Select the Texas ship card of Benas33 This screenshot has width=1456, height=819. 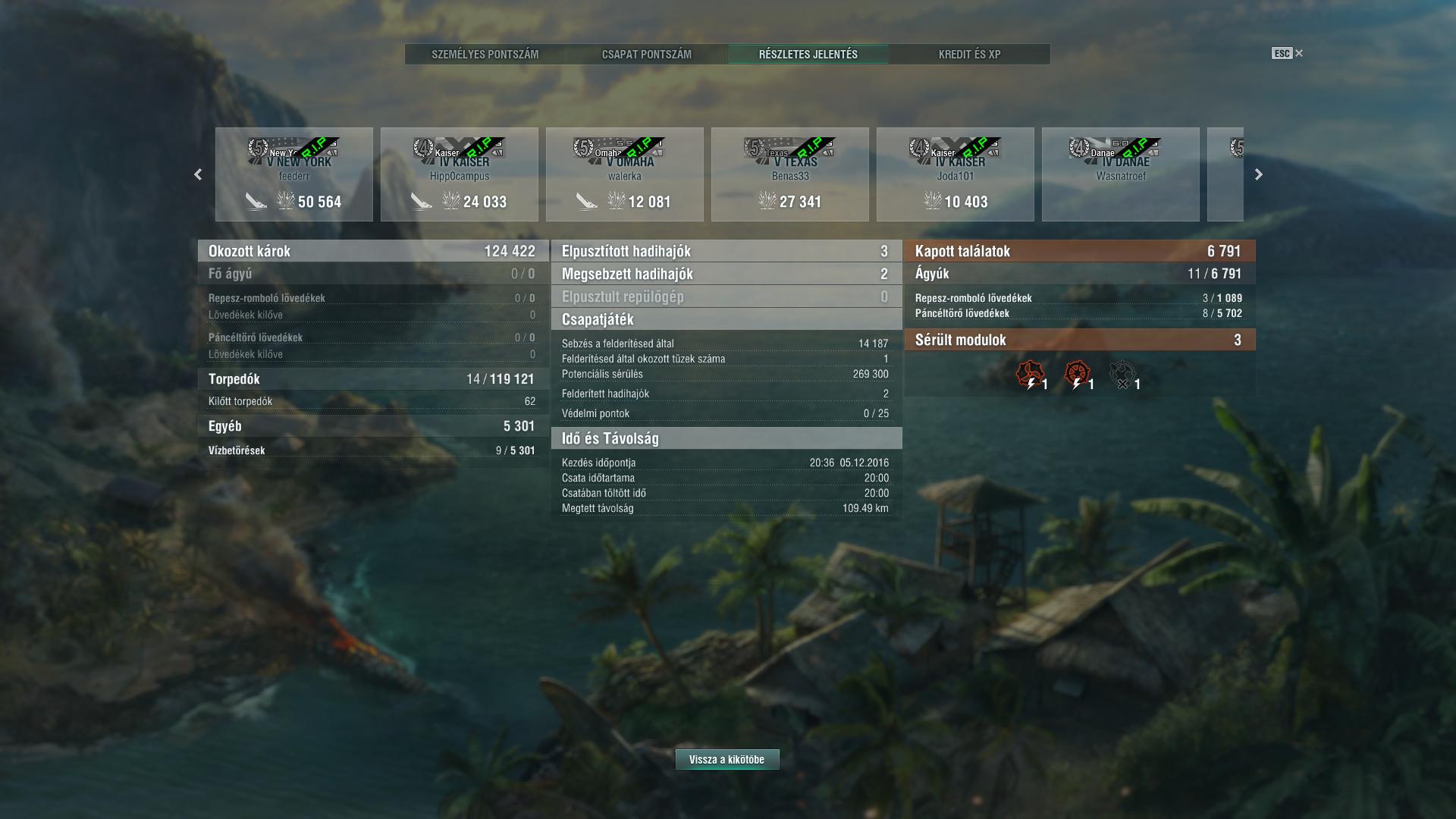790,174
